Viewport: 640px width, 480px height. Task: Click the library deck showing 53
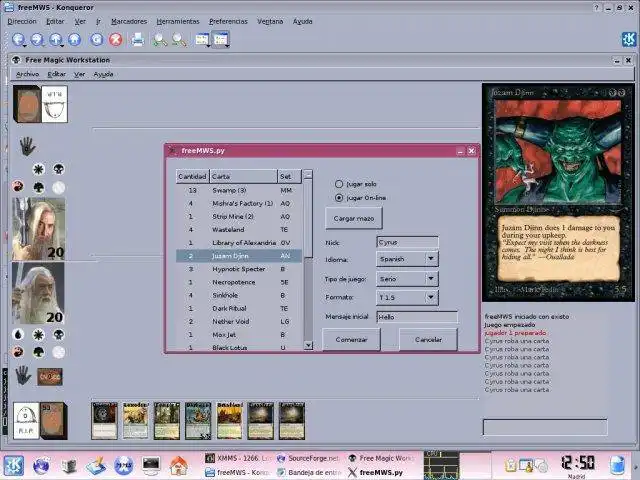53,421
